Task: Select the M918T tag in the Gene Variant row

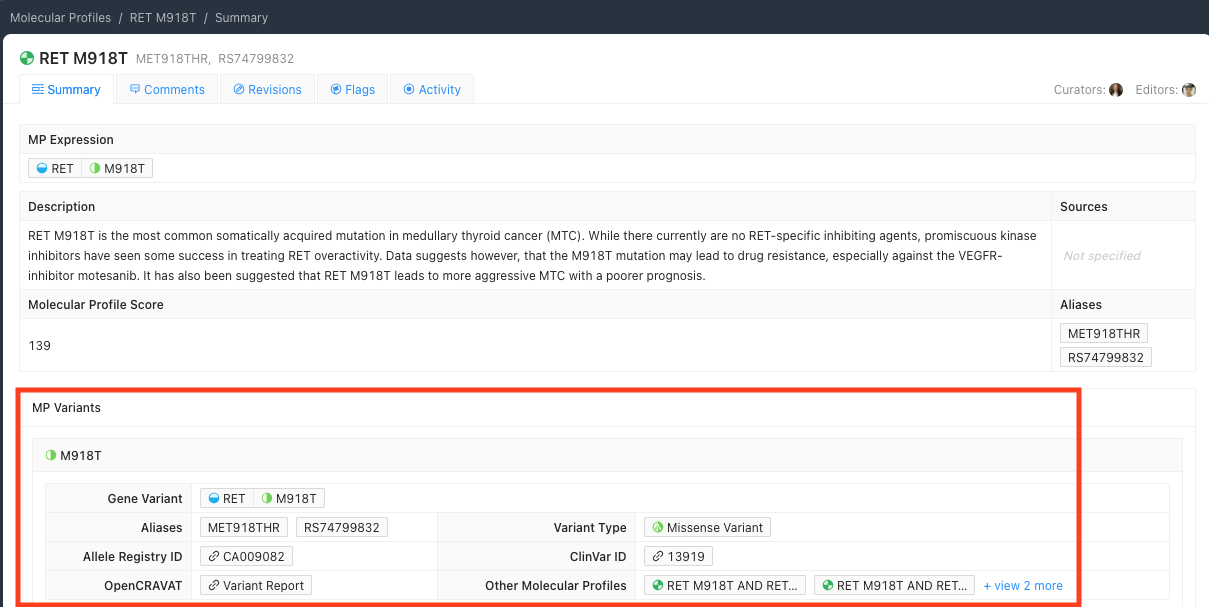Action: tap(289, 498)
